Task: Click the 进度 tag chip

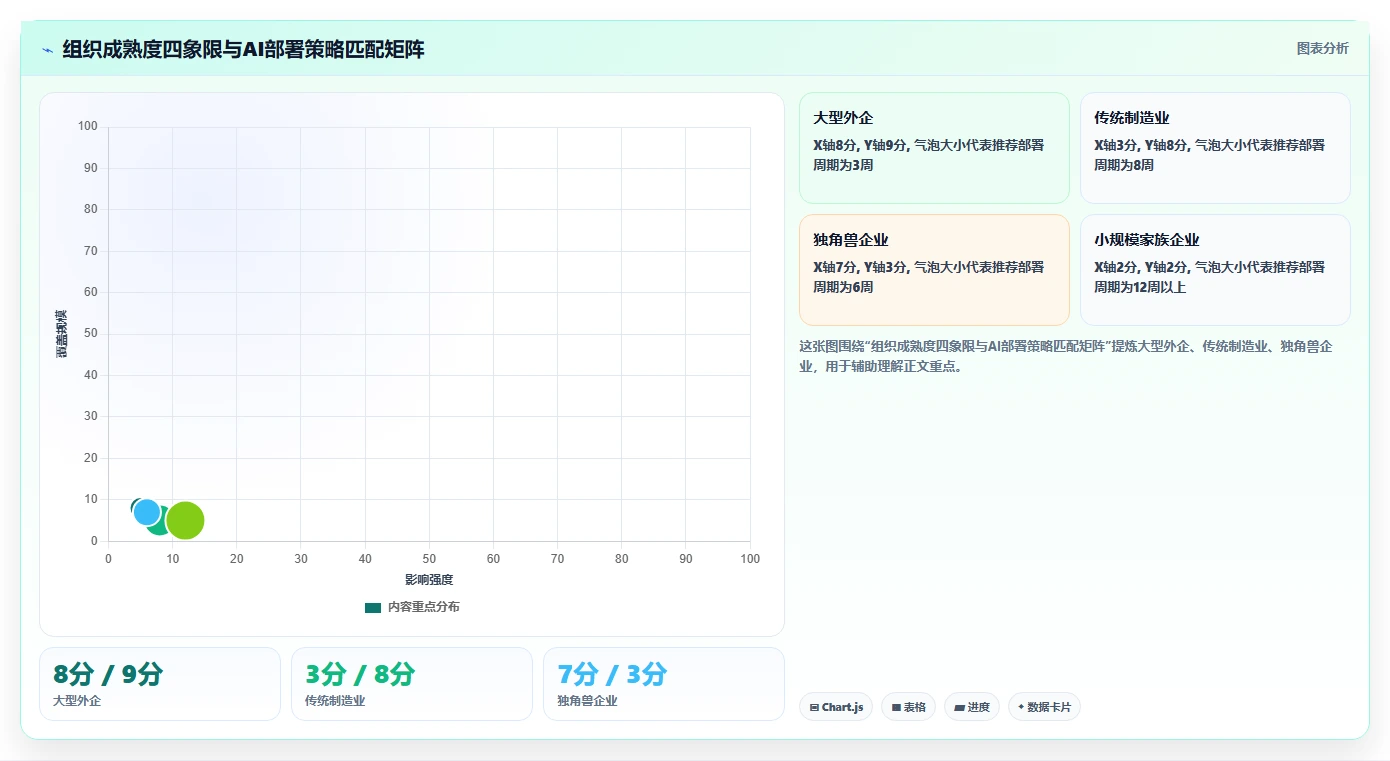Action: tap(972, 707)
